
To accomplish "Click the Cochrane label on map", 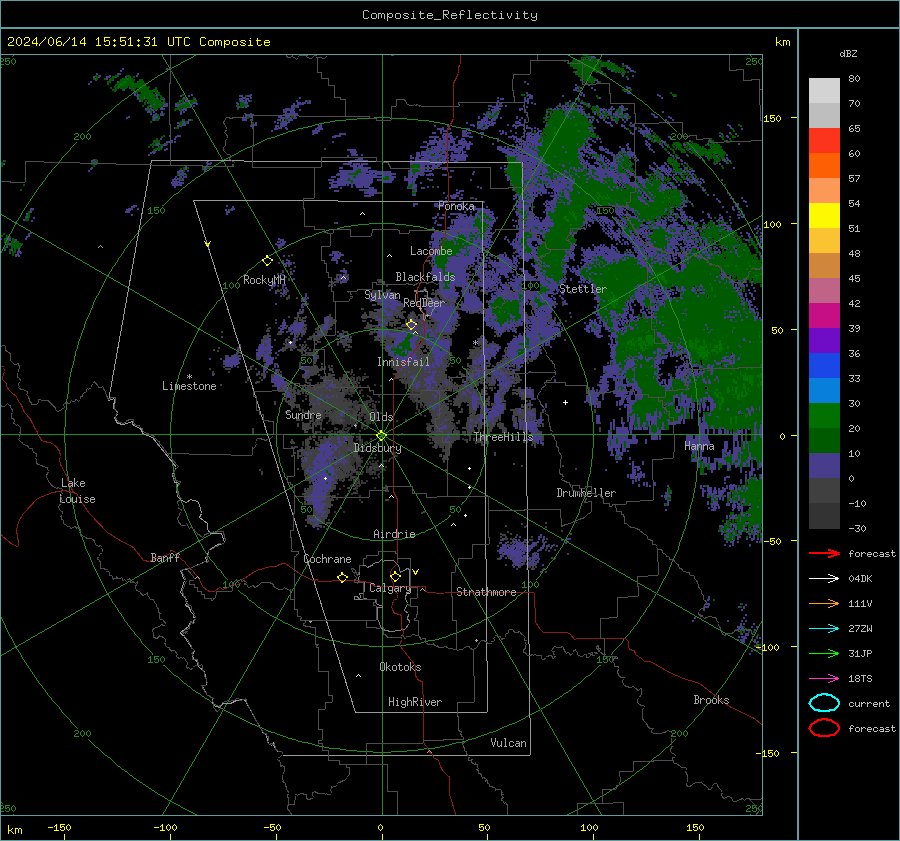I will [327, 559].
